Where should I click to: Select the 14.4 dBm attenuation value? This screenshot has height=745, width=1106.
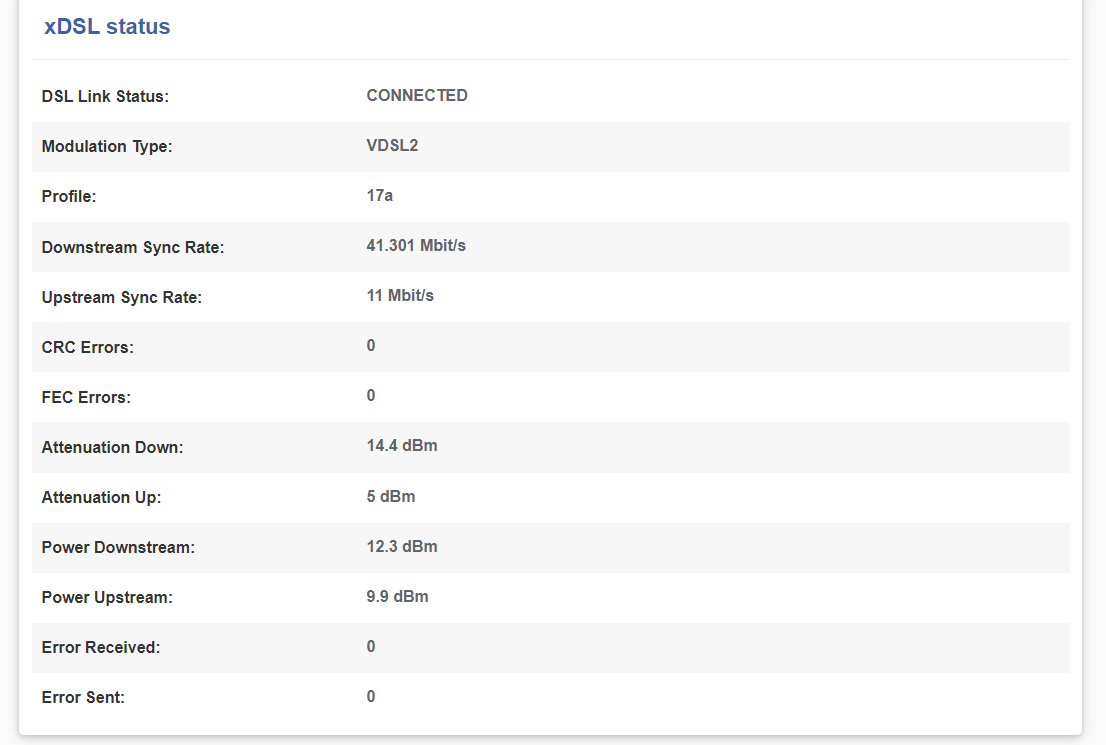(x=402, y=446)
